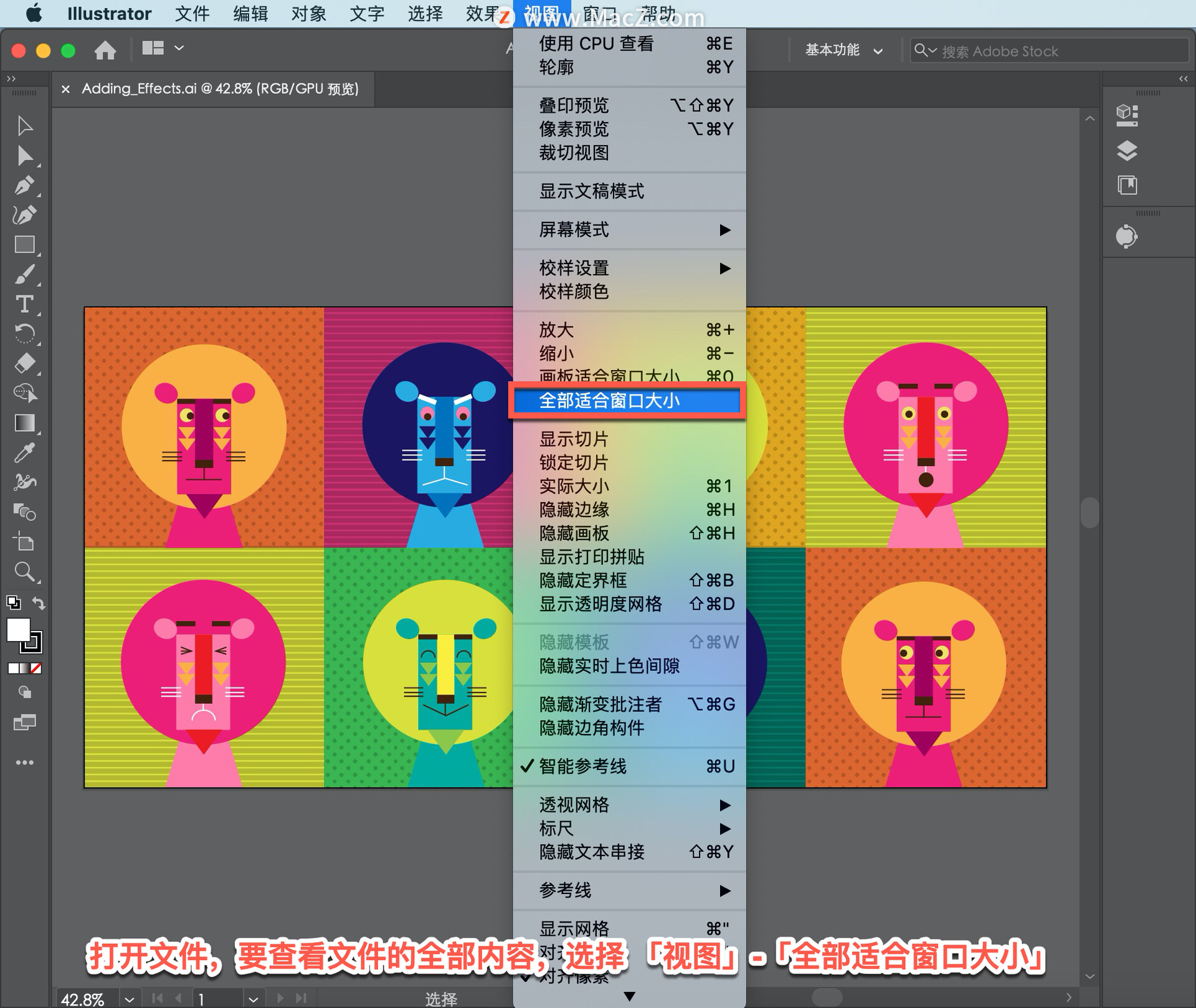Viewport: 1196px width, 1008px height.
Task: Select the Direct Selection tool
Action: point(24,156)
